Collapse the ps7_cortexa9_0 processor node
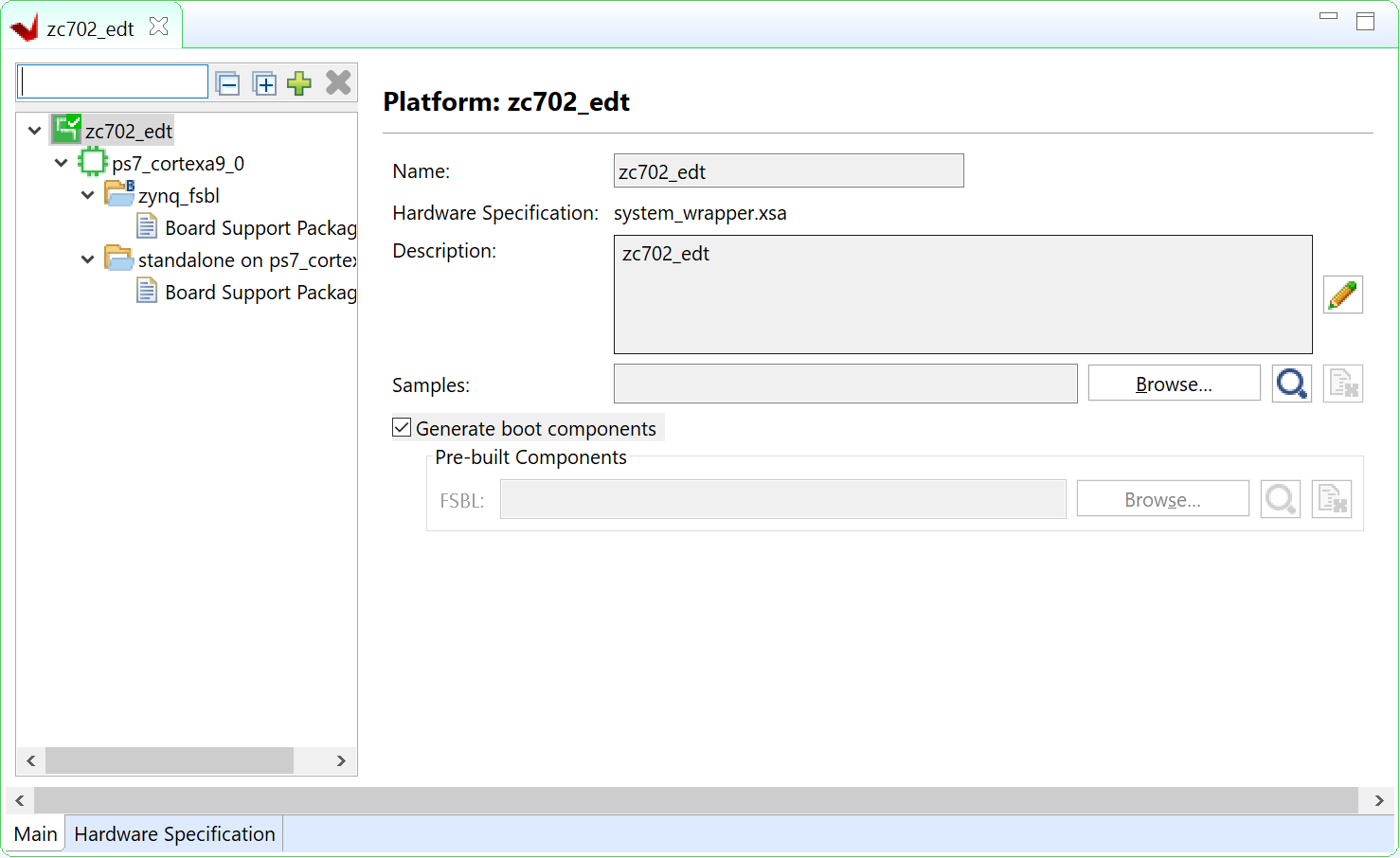 click(62, 163)
